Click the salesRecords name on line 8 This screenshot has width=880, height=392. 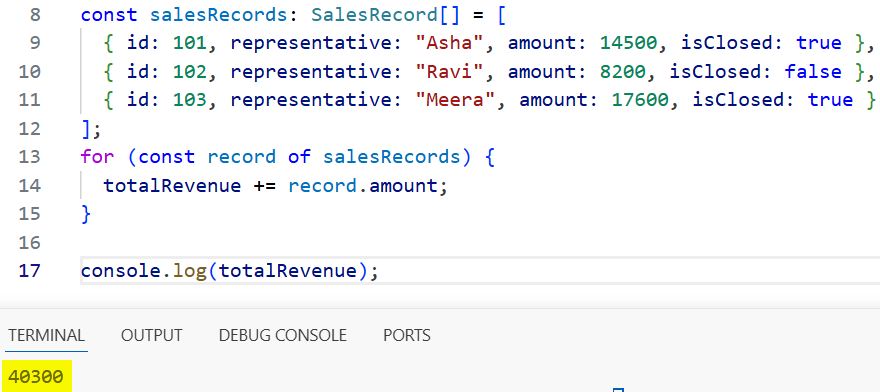[x=219, y=15]
